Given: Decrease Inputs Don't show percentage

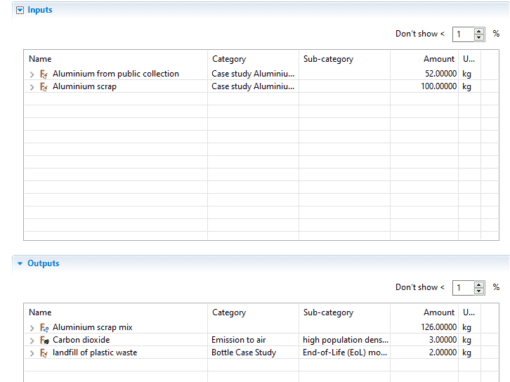Looking at the screenshot, I should pyautogui.click(x=479, y=37).
